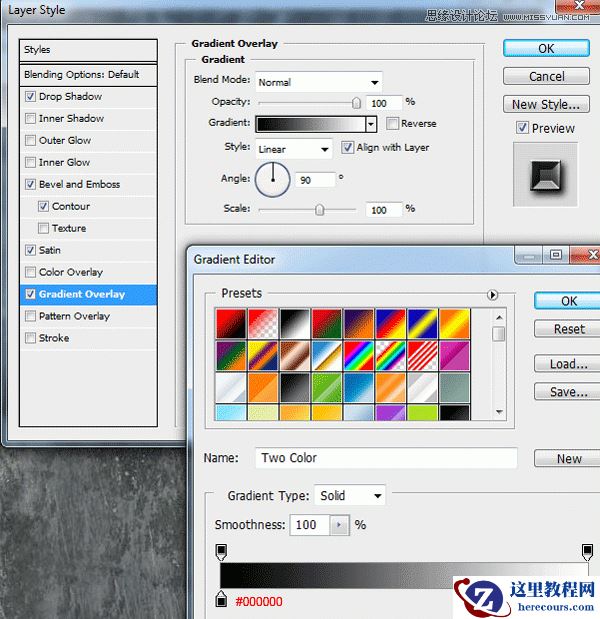
Task: Toggle Align with Layer checkbox
Action: (x=347, y=148)
